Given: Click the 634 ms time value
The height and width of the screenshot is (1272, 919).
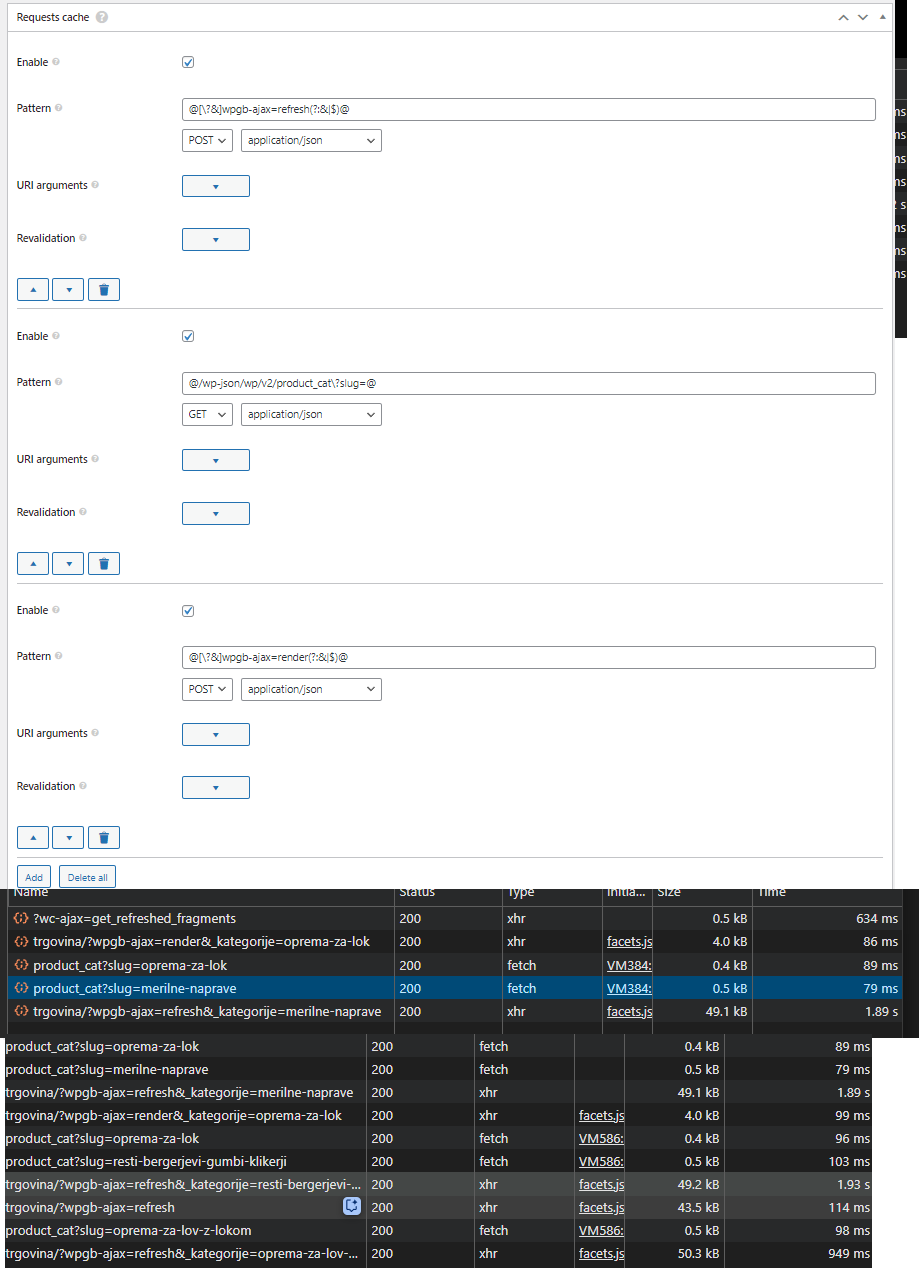Looking at the screenshot, I should [x=877, y=918].
